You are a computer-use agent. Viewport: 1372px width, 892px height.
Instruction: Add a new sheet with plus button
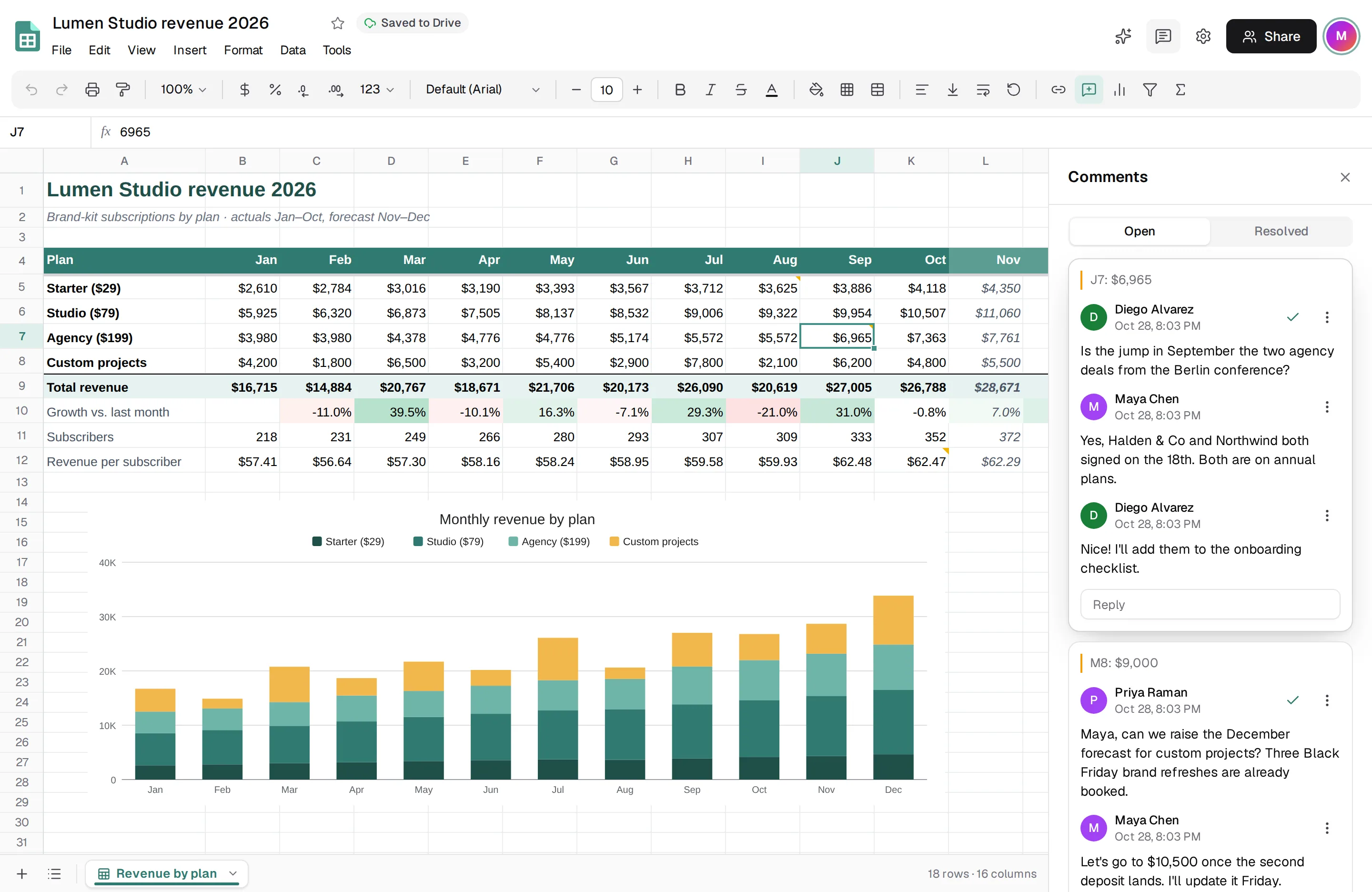coord(22,873)
